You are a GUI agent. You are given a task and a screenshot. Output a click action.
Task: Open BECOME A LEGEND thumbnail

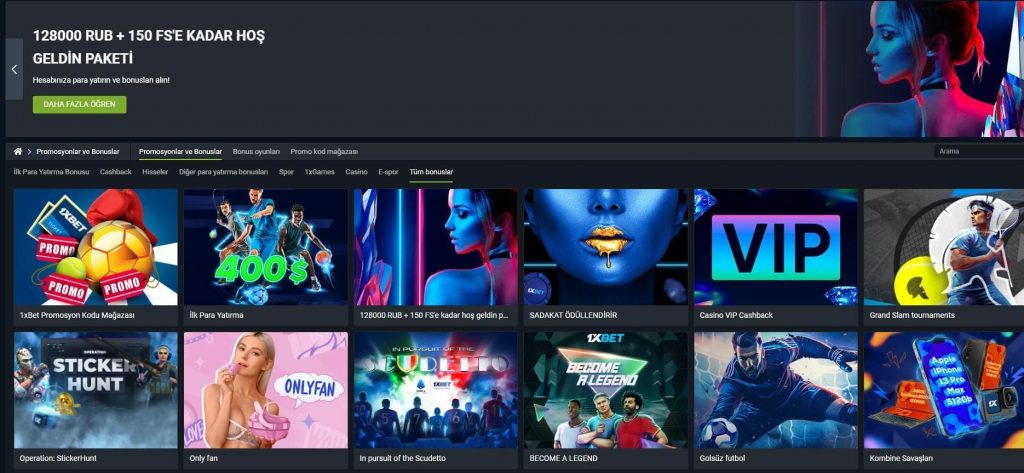(606, 390)
